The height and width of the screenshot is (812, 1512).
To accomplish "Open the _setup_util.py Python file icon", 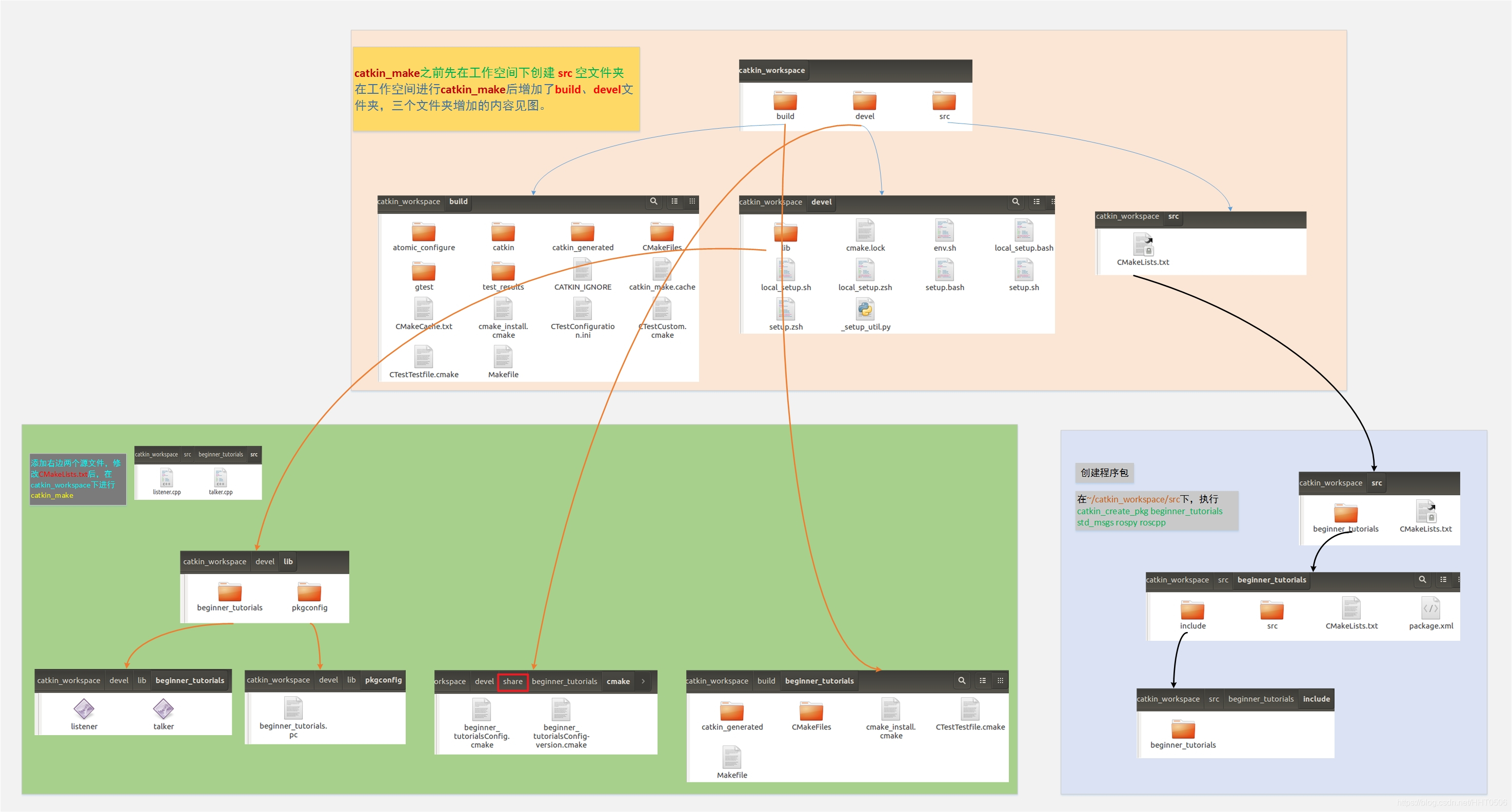I will pos(865,310).
